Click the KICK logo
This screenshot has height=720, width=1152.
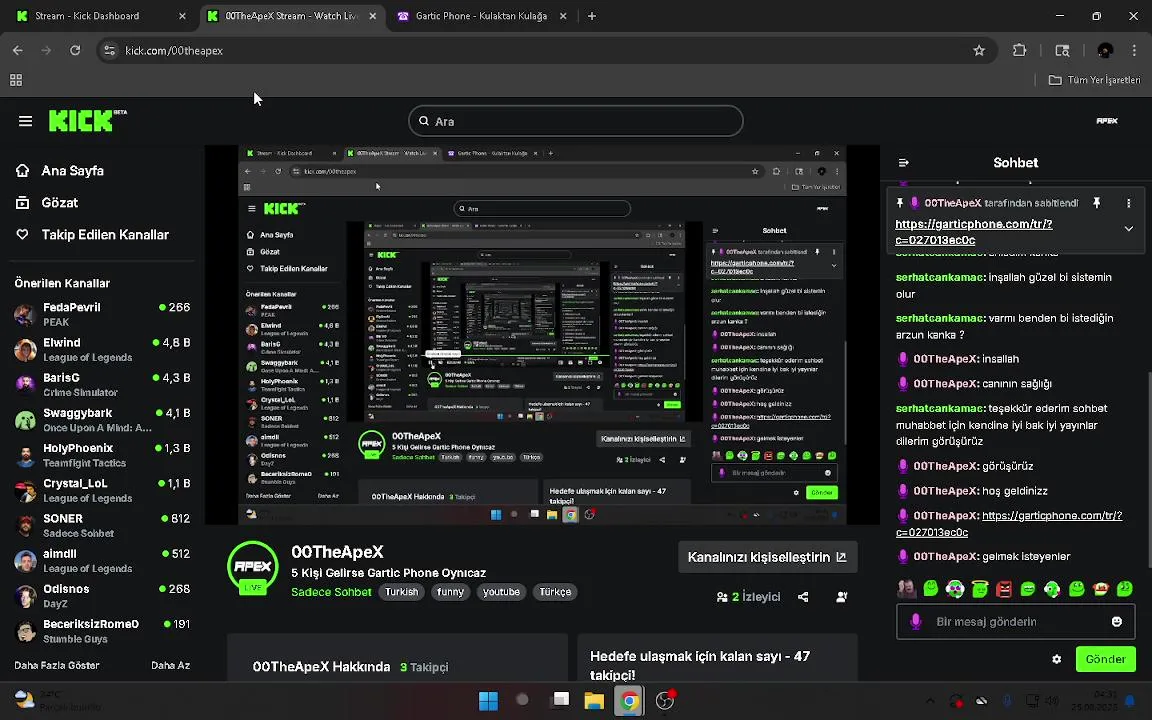click(87, 120)
